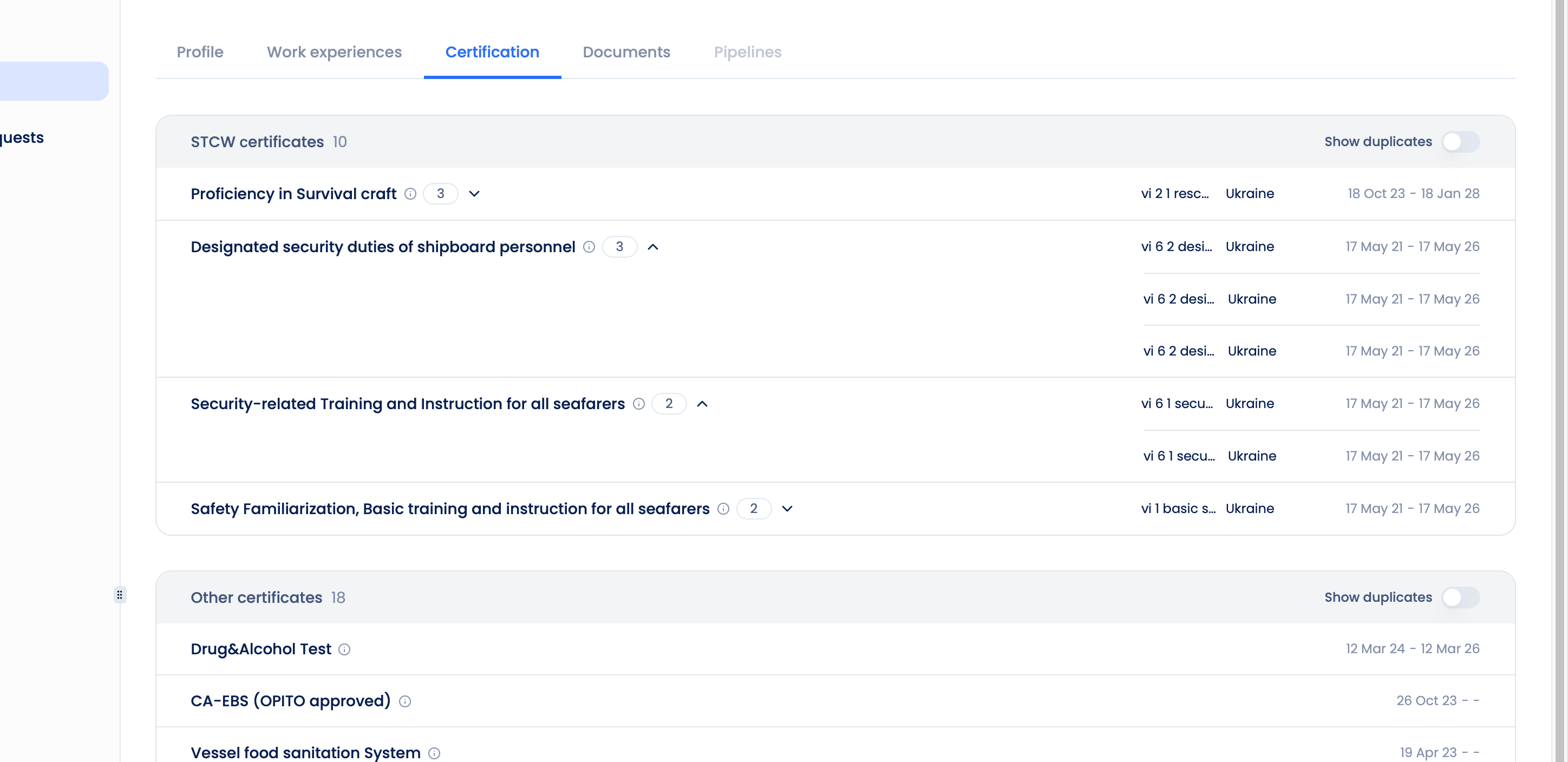The image size is (1568, 762).
Task: Expand Proficiency in Survival craft entries
Action: 474,194
